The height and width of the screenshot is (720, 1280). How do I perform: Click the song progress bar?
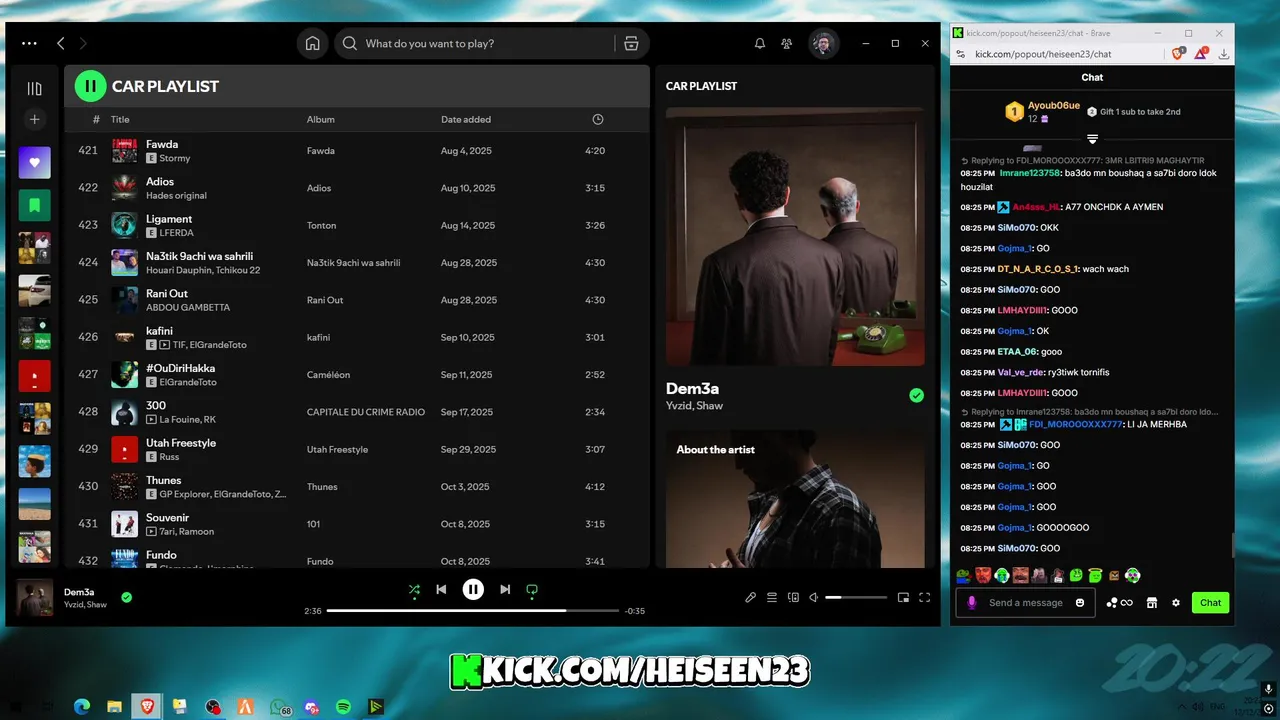coord(473,610)
